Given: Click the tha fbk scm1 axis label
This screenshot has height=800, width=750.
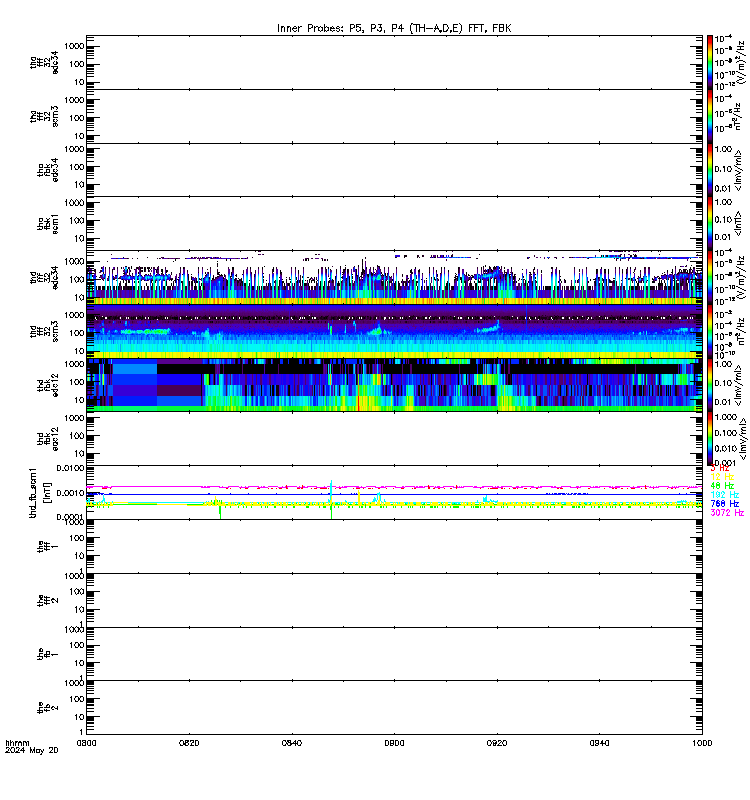Looking at the screenshot, I should (48, 223).
